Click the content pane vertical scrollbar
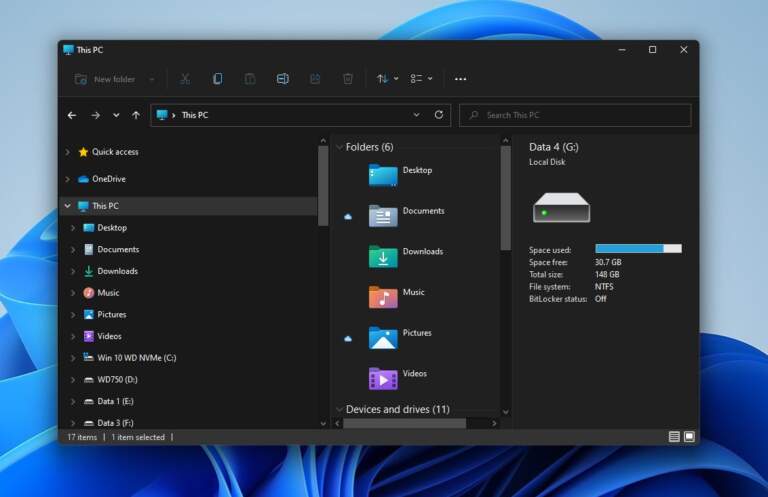The height and width of the screenshot is (497, 768). pyautogui.click(x=505, y=198)
